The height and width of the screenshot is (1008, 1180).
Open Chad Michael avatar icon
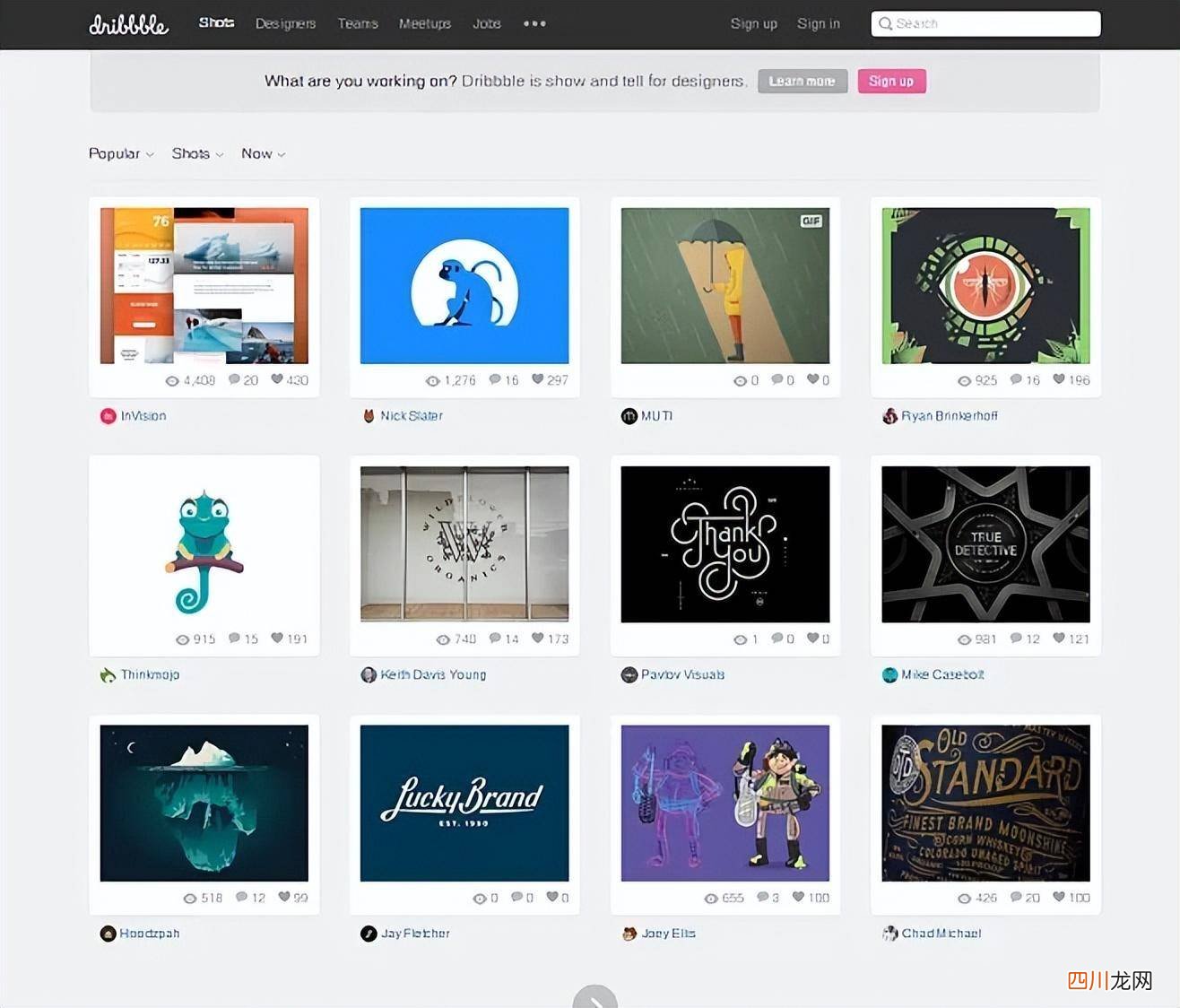click(x=890, y=934)
